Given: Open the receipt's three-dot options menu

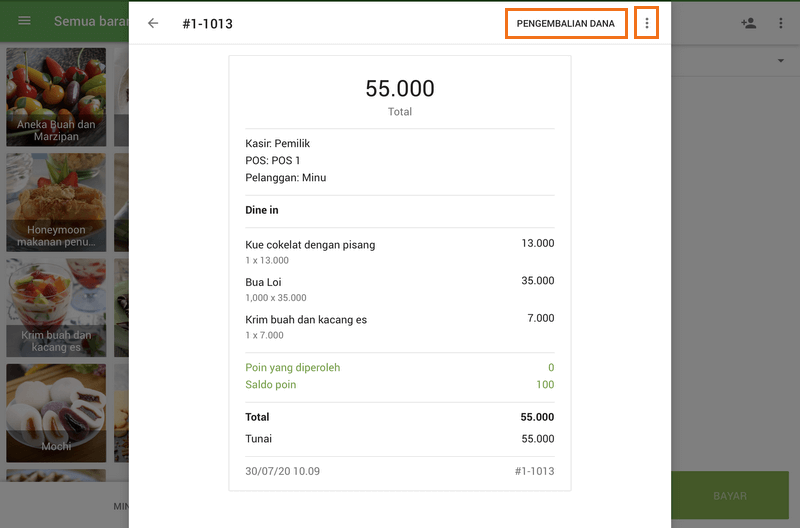Looking at the screenshot, I should (647, 23).
